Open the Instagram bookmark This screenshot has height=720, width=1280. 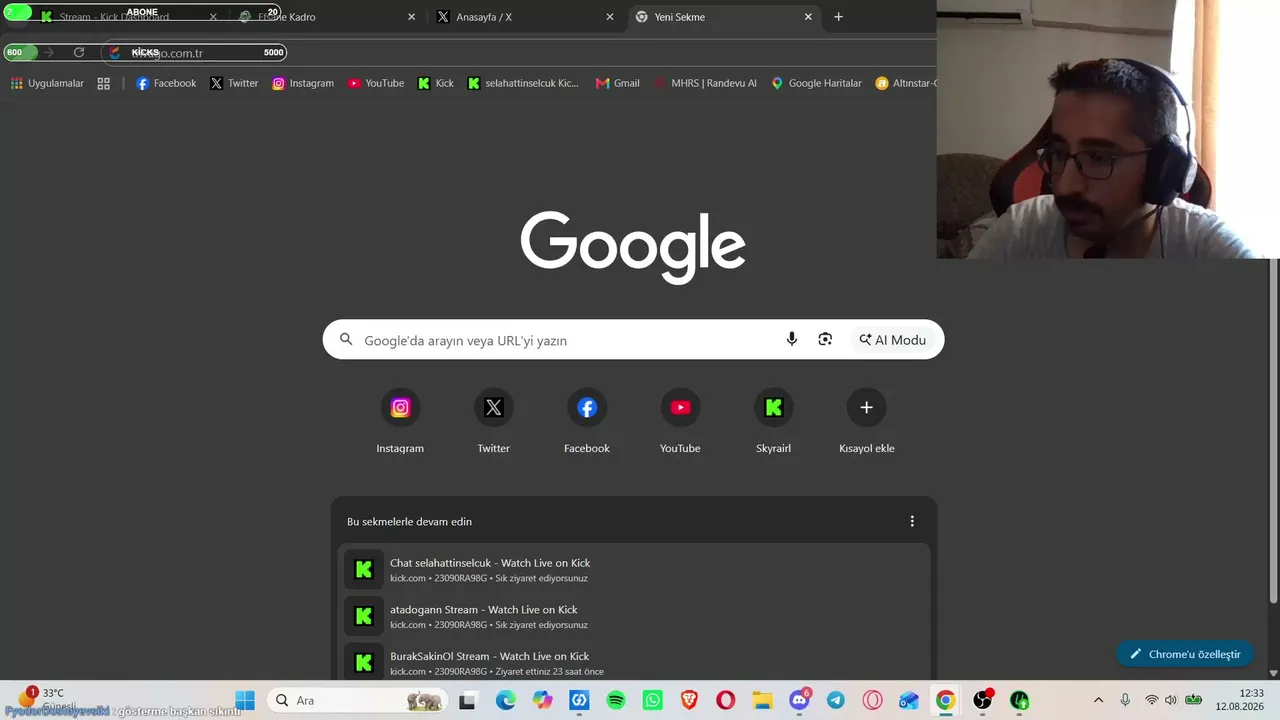tap(303, 83)
